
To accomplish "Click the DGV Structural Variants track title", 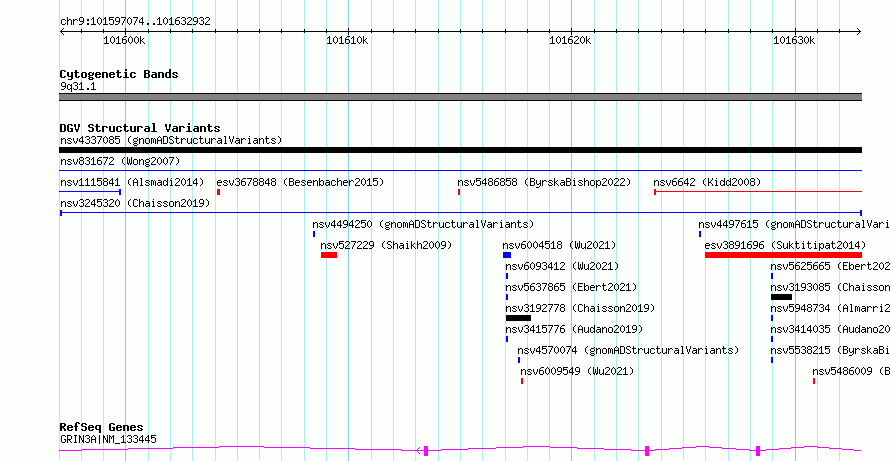I will pyautogui.click(x=140, y=128).
